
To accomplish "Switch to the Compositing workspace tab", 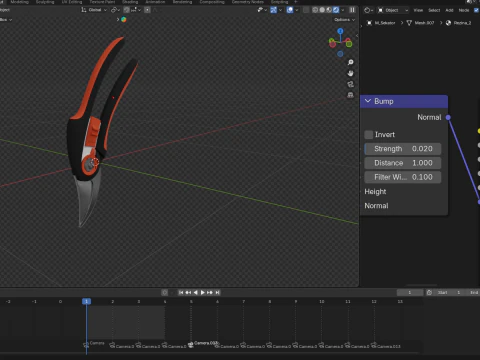I will 212,2.
